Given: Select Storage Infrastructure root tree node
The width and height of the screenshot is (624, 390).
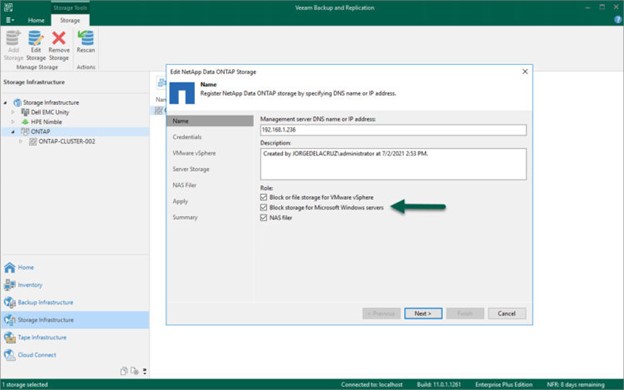Looking at the screenshot, I should pyautogui.click(x=51, y=102).
